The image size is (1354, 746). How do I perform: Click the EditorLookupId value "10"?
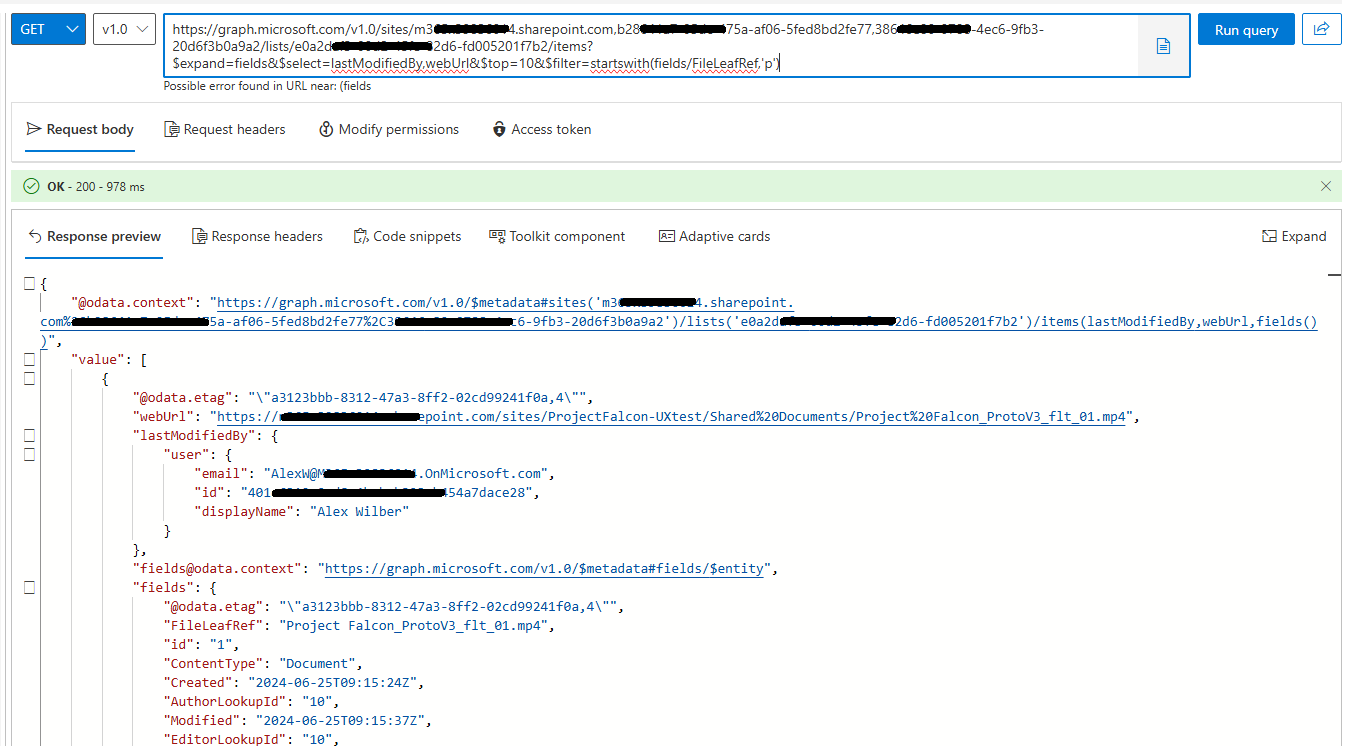(318, 739)
